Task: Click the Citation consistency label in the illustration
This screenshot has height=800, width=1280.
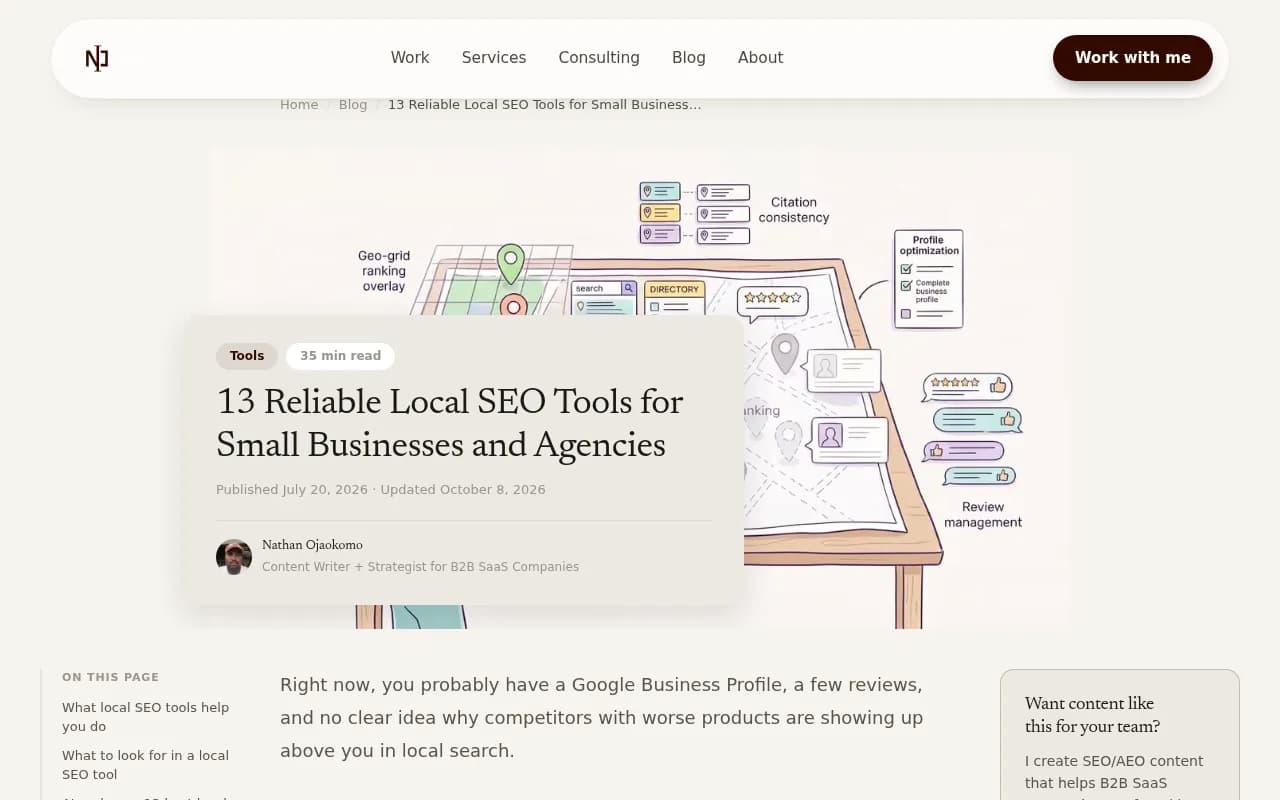Action: tap(794, 210)
